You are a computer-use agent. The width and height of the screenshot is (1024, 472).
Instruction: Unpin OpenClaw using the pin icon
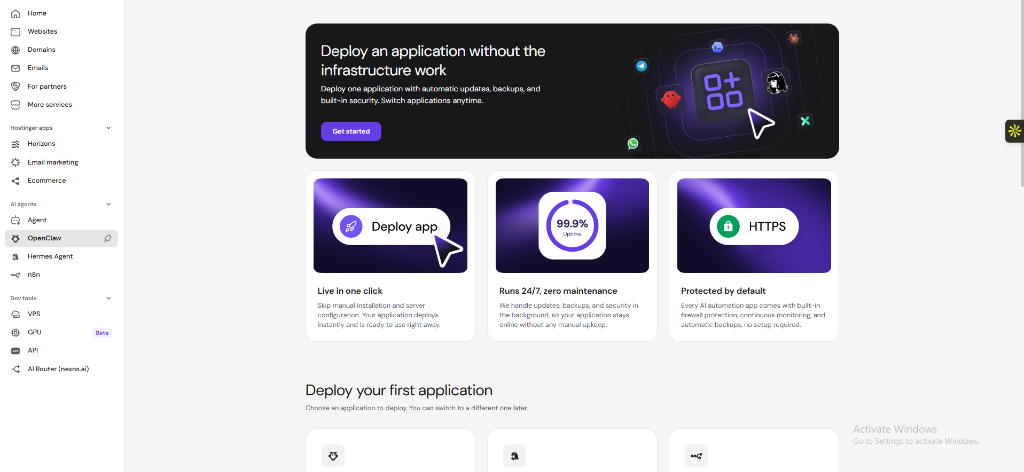pyautogui.click(x=108, y=238)
